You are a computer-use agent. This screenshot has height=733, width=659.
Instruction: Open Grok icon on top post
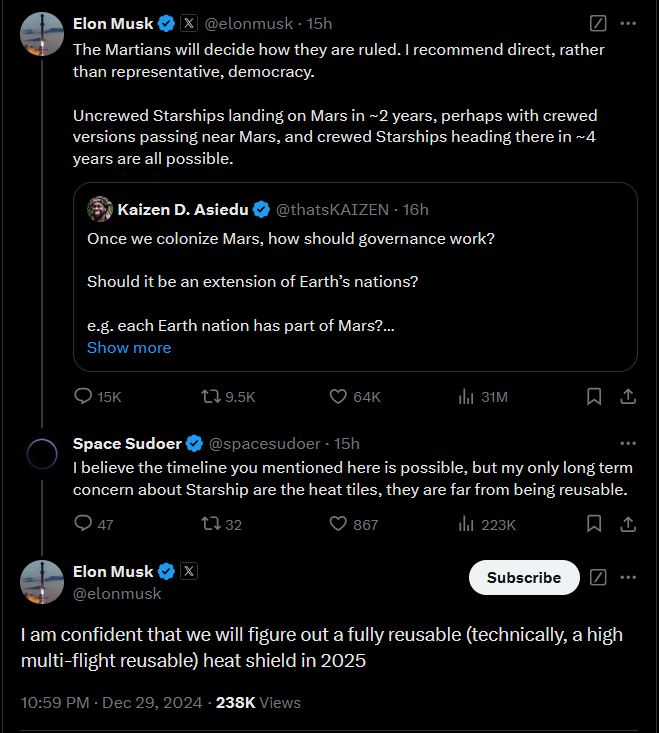tap(597, 22)
